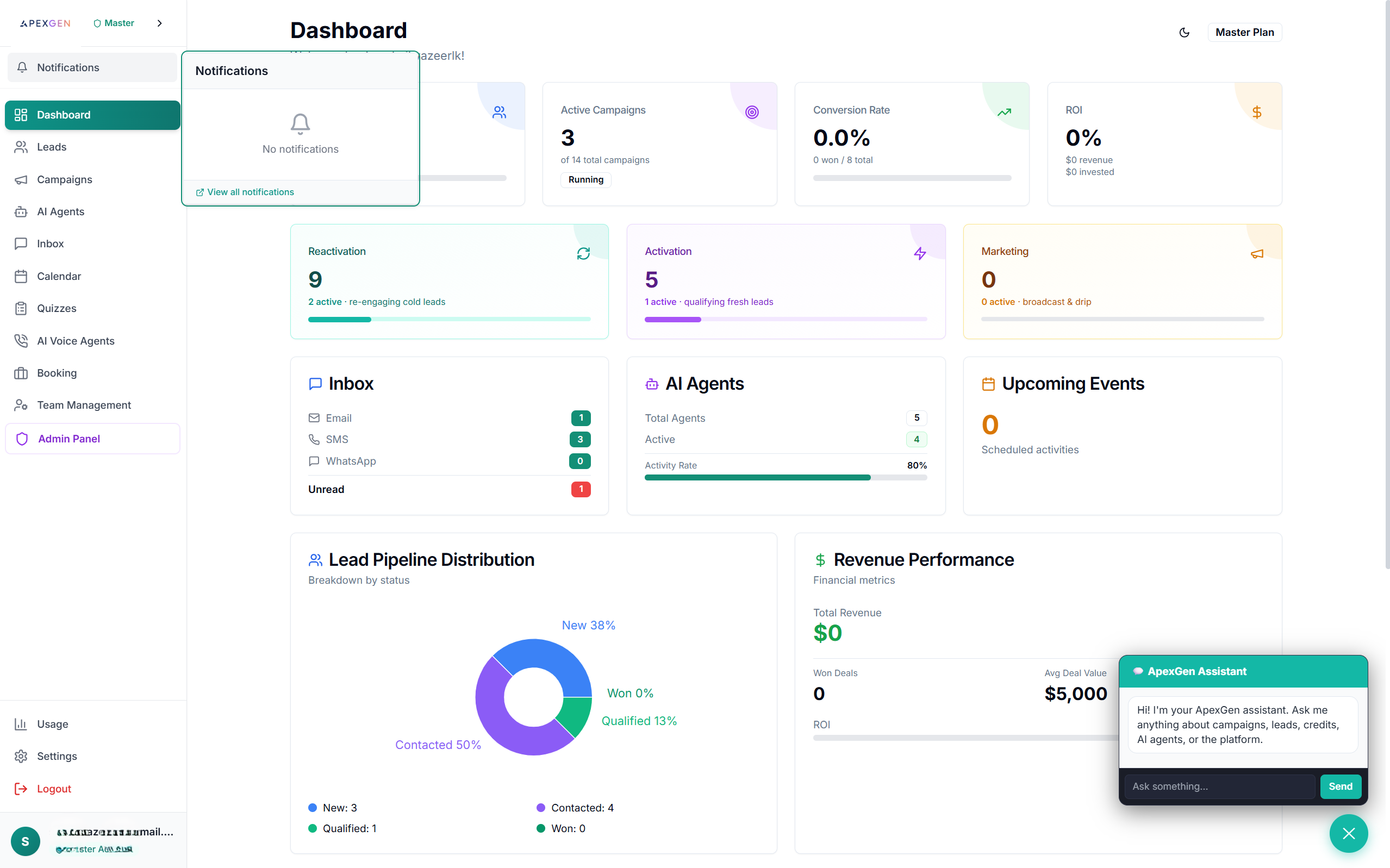Click the Ask something input field

tap(1219, 786)
